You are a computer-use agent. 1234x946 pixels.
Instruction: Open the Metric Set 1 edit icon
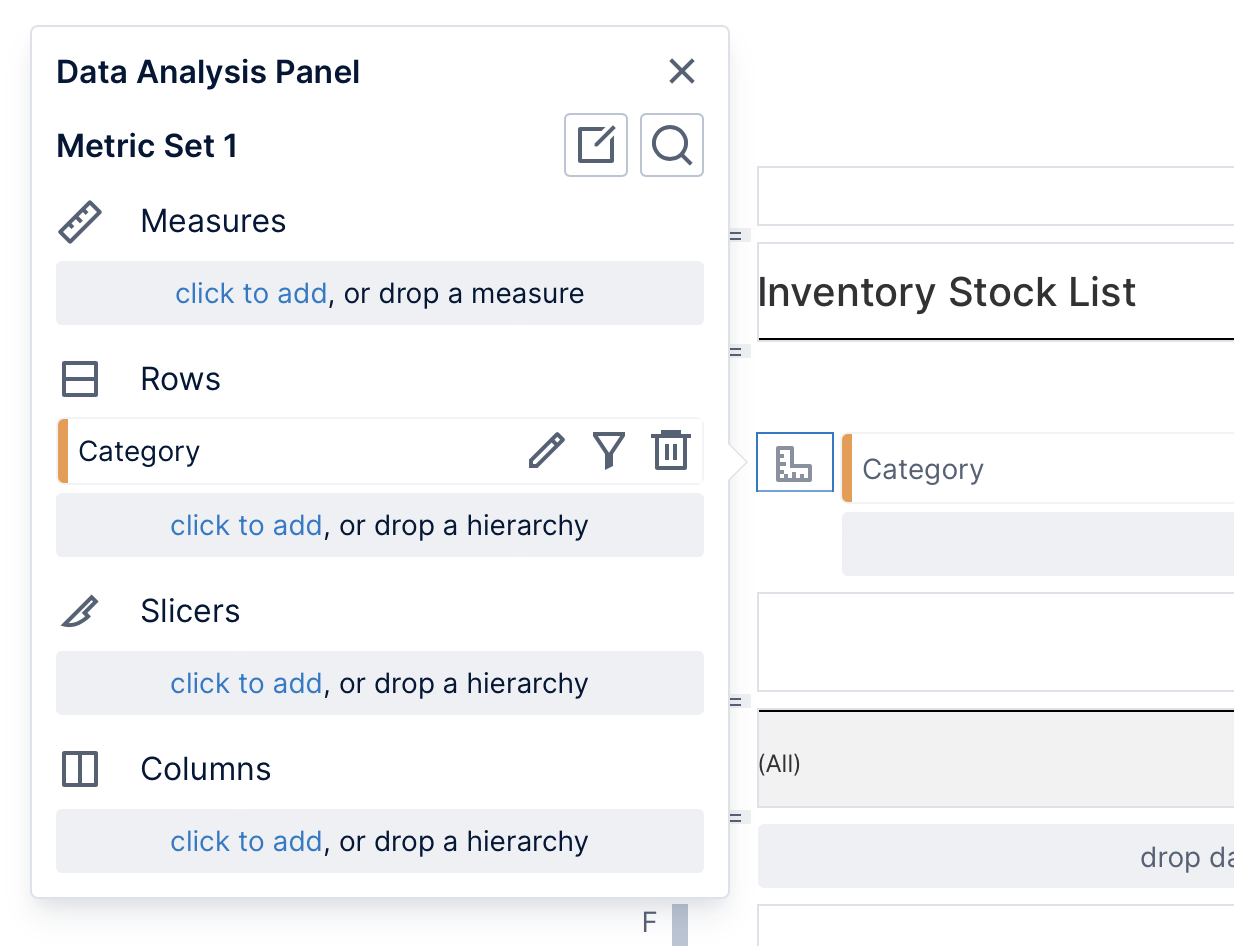595,145
